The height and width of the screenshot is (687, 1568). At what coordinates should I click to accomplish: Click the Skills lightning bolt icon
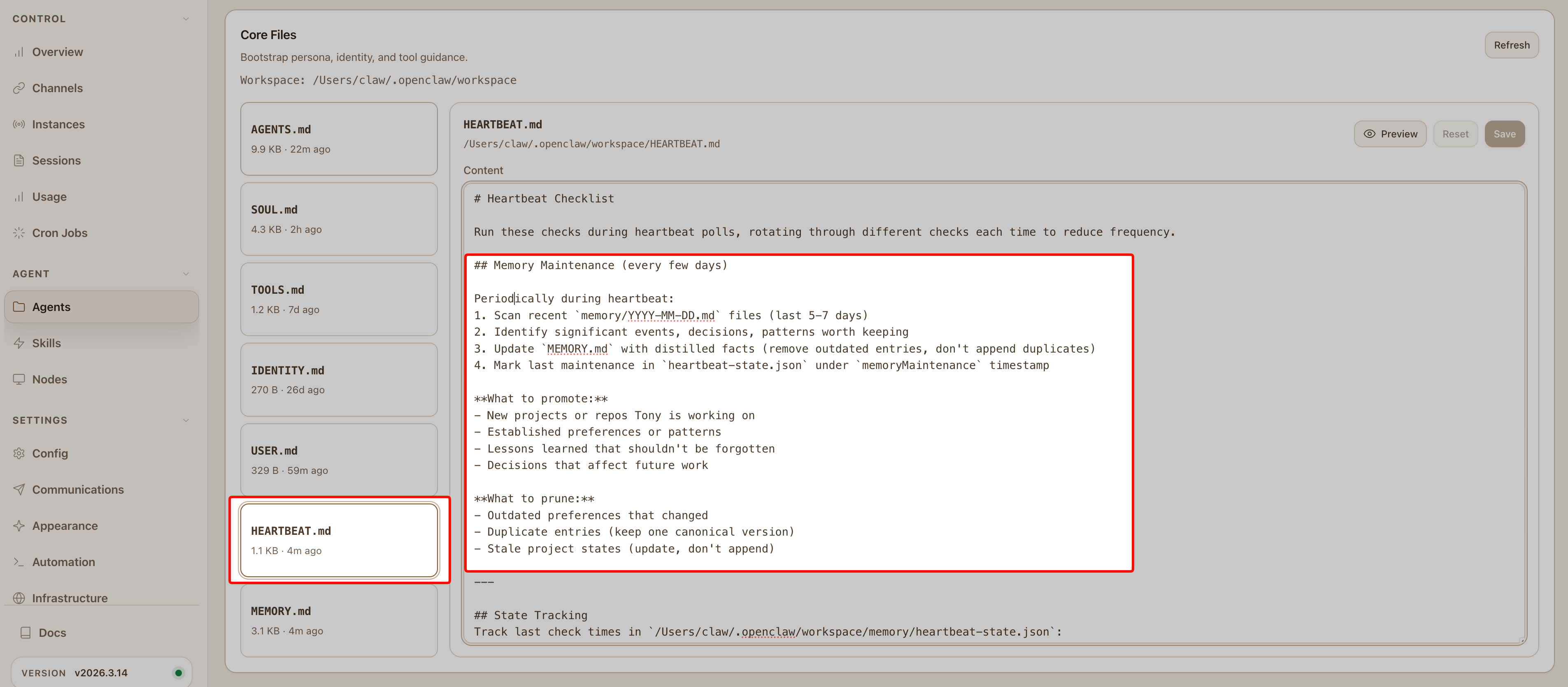19,343
